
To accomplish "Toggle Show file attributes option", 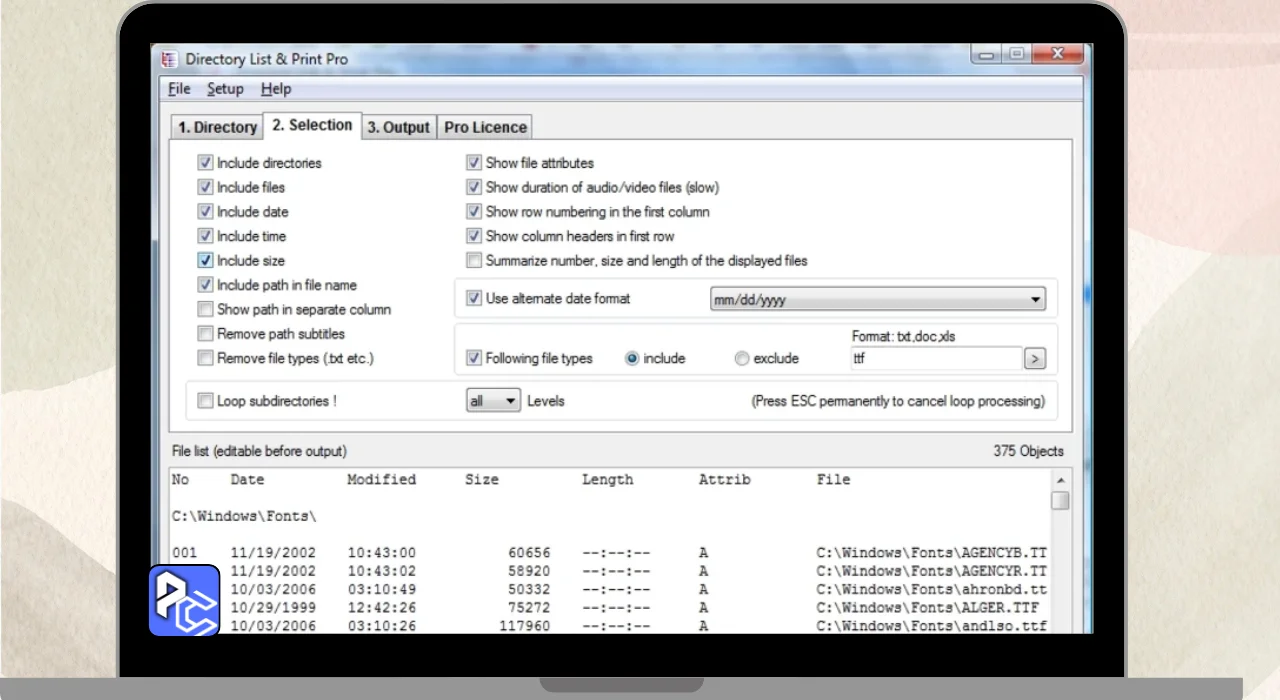I will pyautogui.click(x=474, y=163).
